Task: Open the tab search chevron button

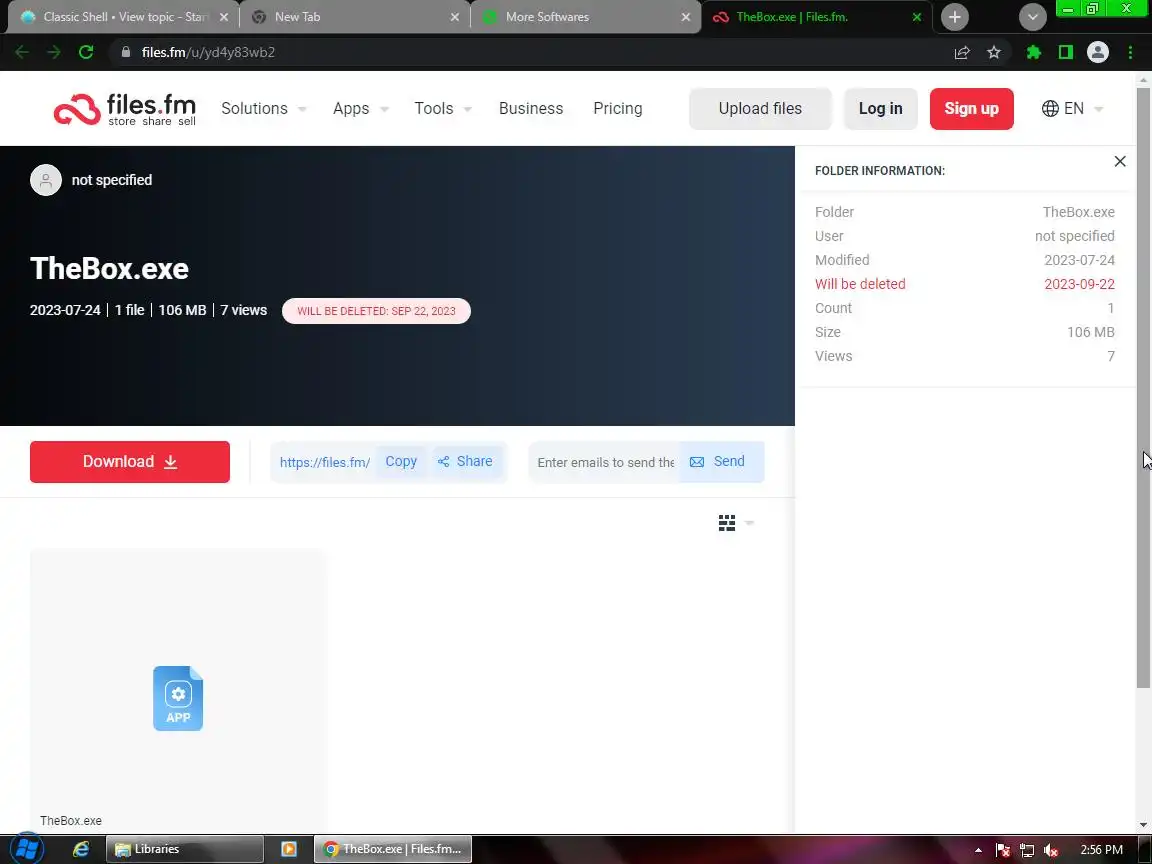Action: tap(1032, 17)
